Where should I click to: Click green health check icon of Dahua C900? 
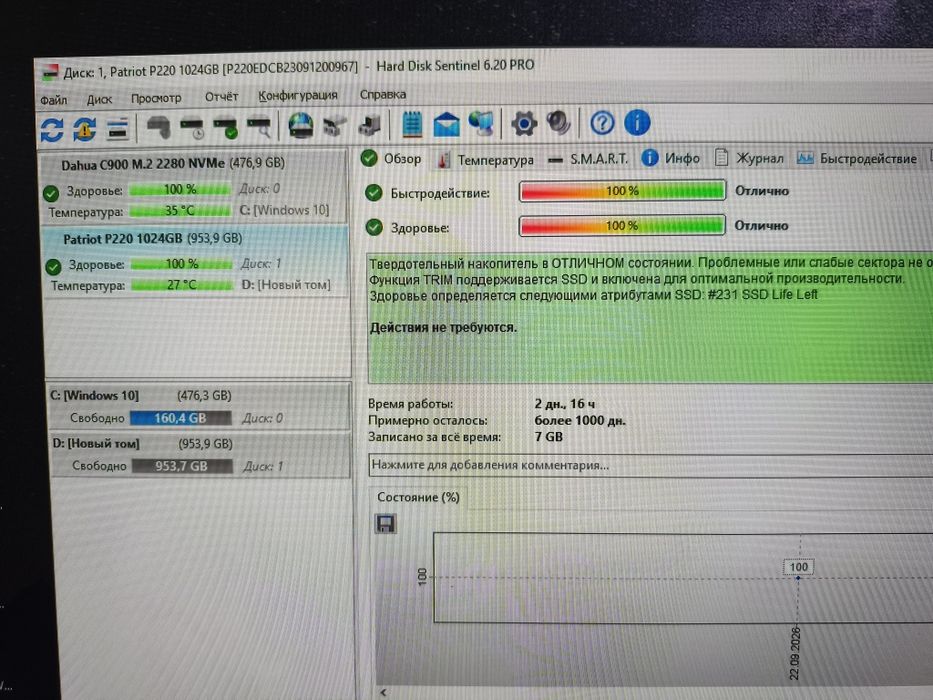click(x=51, y=193)
